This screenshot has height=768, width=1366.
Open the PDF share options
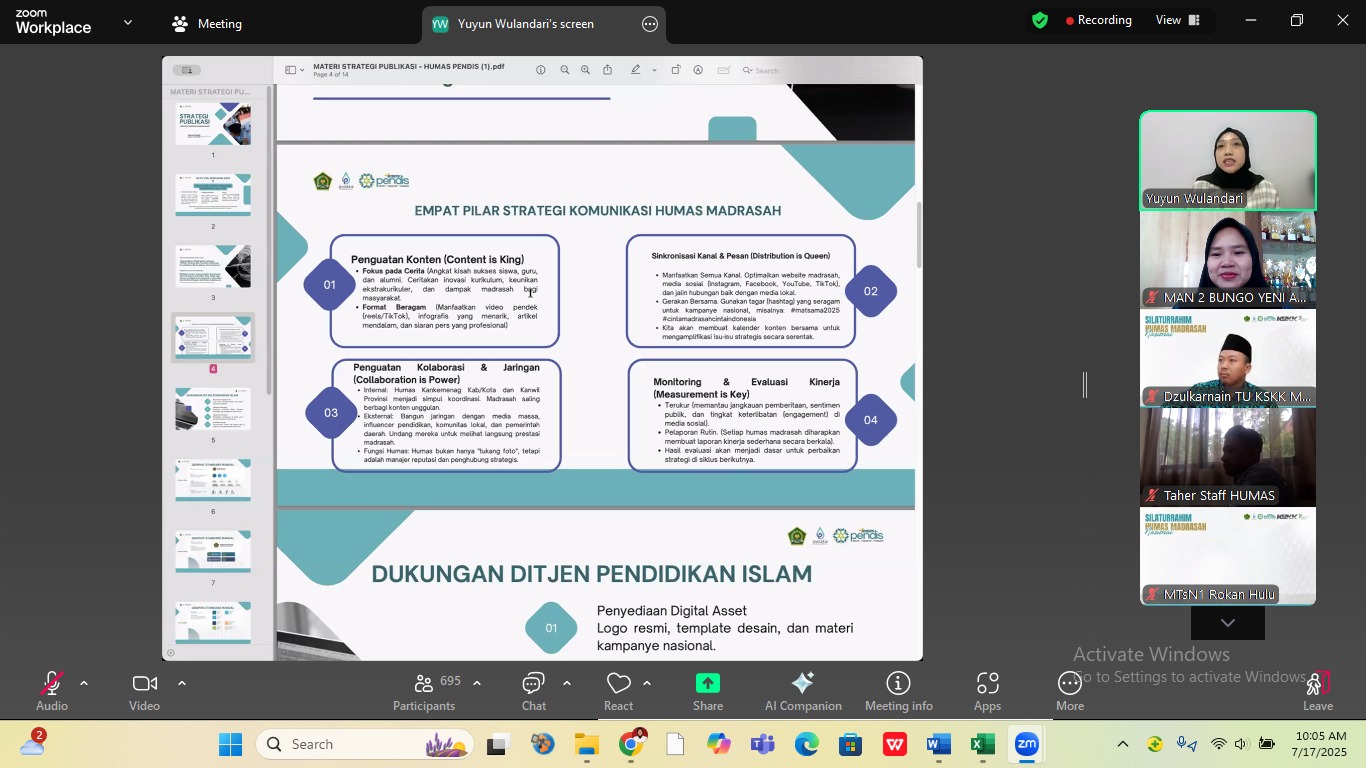[608, 70]
